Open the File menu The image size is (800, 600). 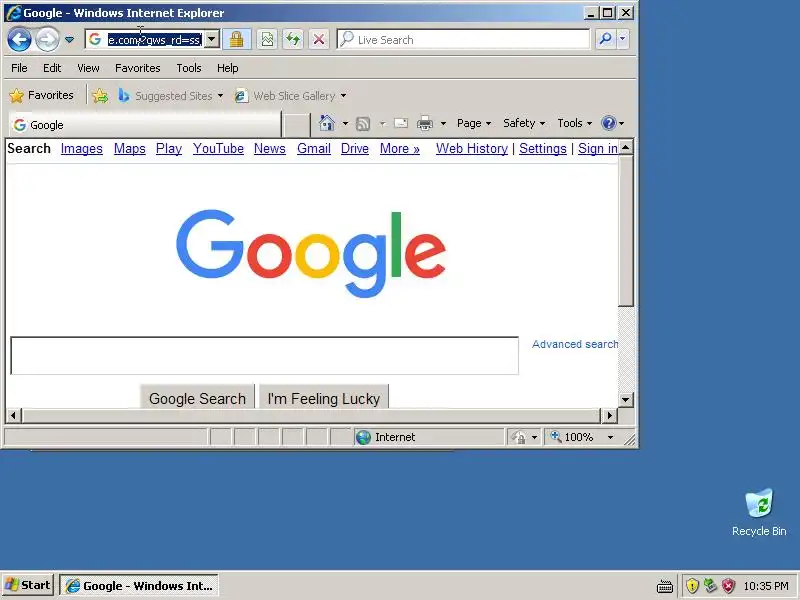point(19,68)
